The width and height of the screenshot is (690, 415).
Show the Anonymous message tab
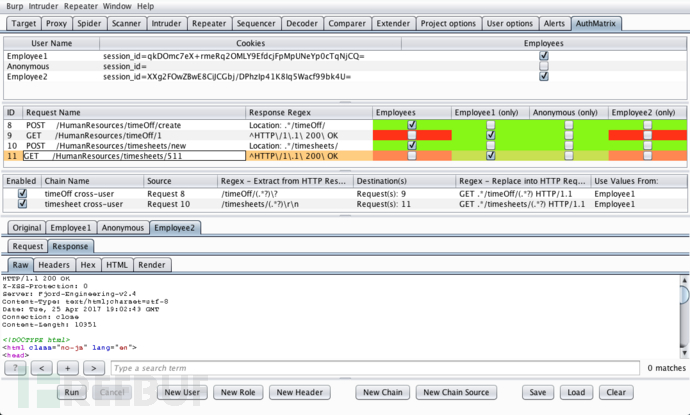click(123, 228)
